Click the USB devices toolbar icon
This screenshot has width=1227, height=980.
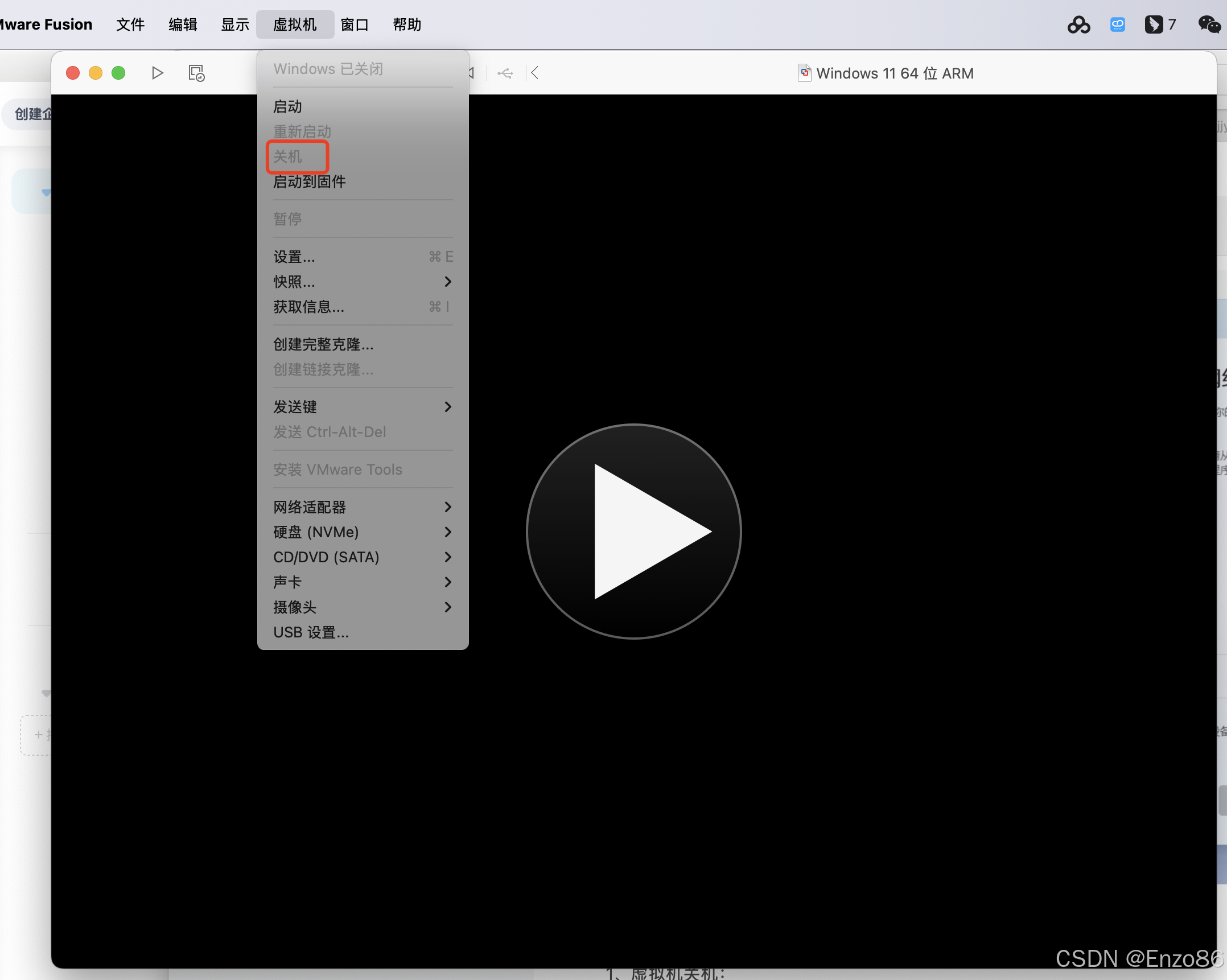(x=505, y=73)
